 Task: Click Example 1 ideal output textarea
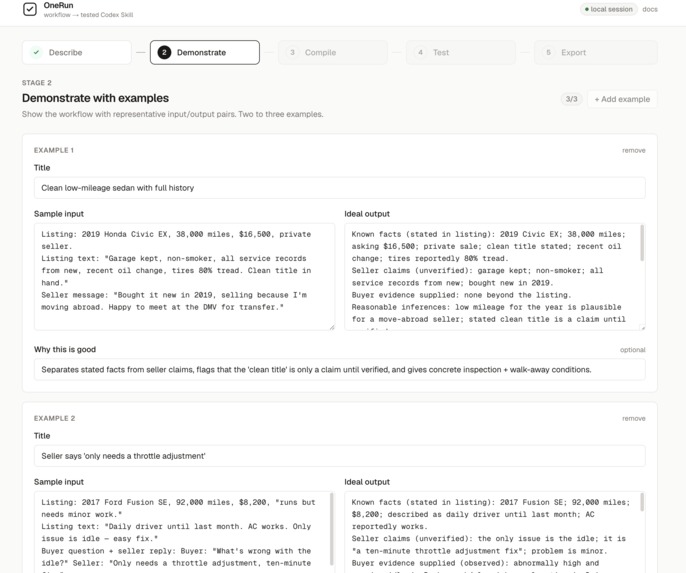tap(494, 276)
